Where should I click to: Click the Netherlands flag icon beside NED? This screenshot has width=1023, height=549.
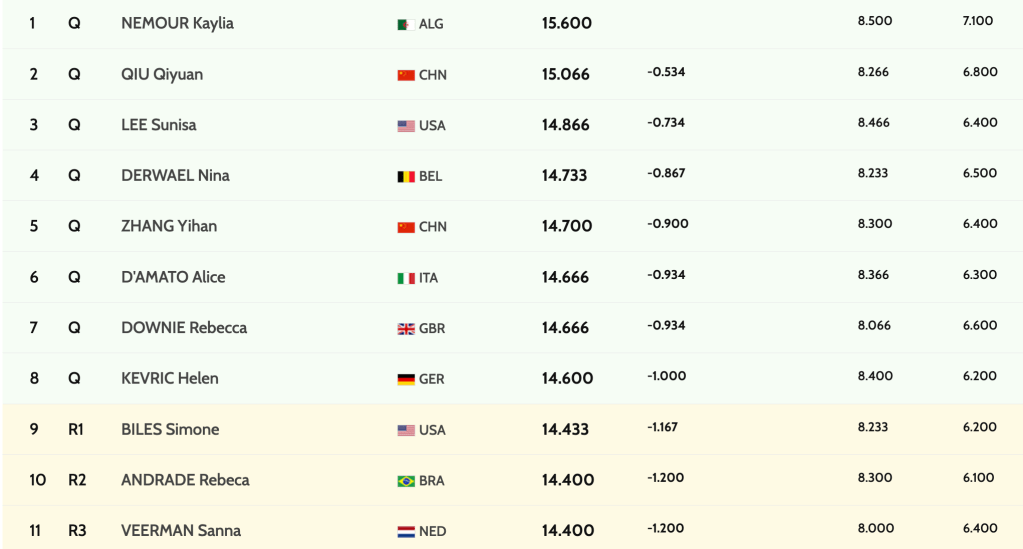(405, 531)
